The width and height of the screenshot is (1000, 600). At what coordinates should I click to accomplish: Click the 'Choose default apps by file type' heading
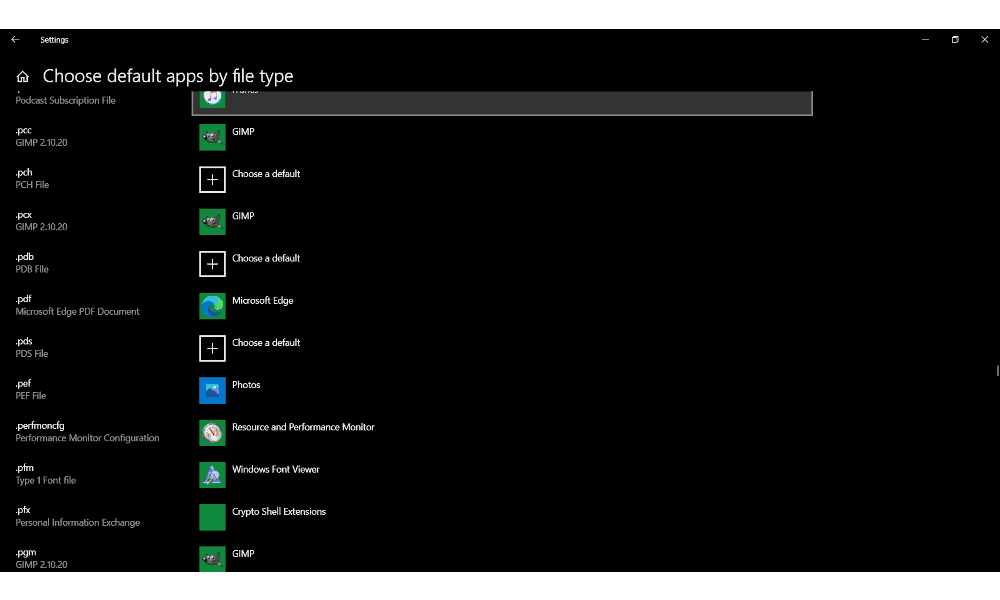click(x=168, y=77)
